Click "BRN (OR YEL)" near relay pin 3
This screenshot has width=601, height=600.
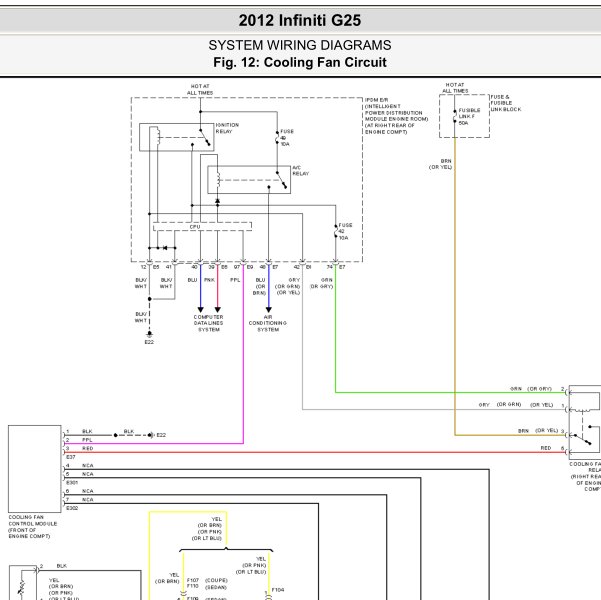click(538, 431)
